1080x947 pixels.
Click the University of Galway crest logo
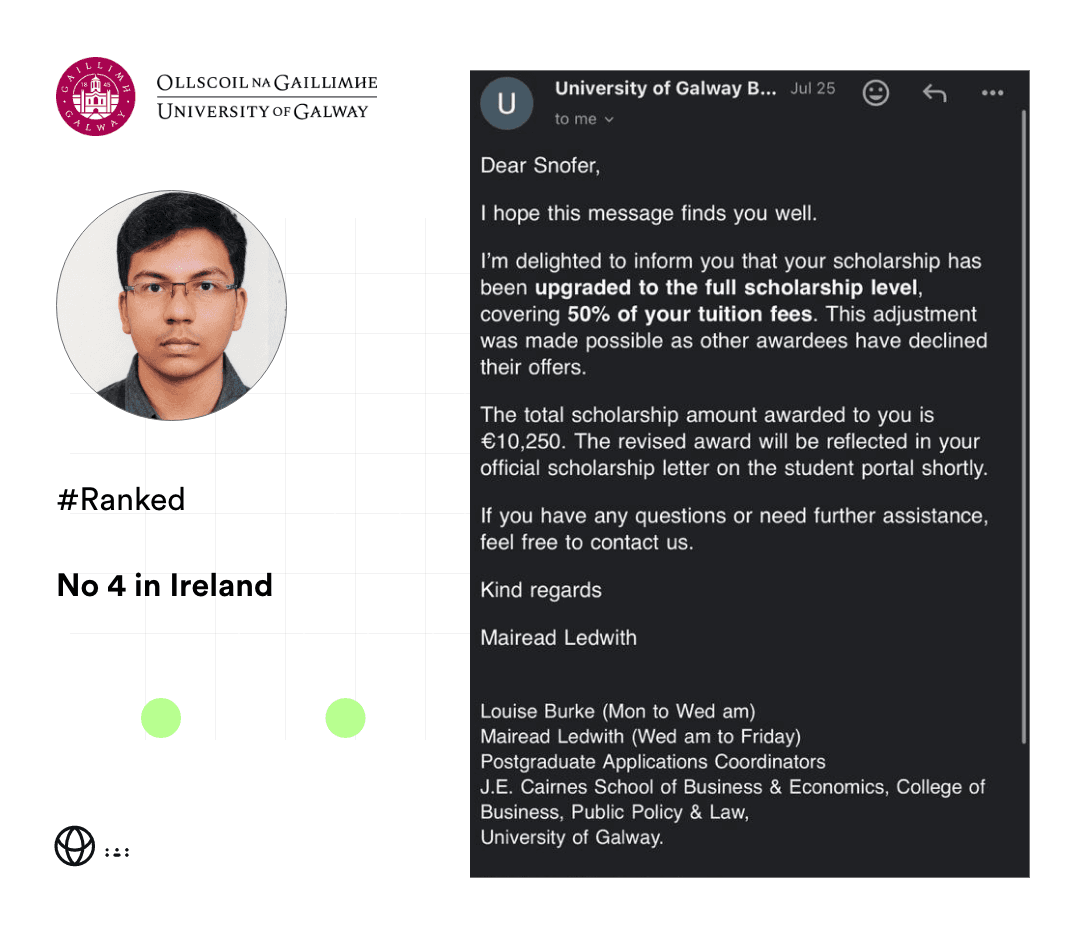tap(96, 96)
